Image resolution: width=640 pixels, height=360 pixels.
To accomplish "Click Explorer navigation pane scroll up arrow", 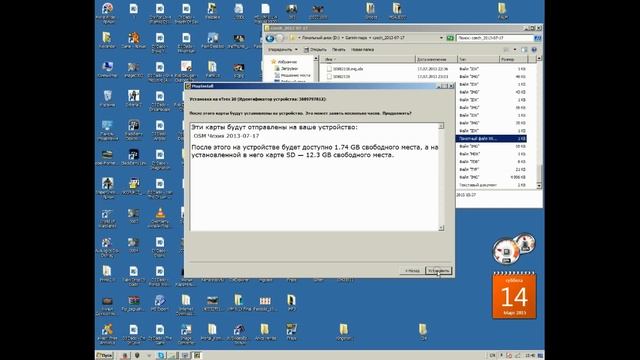I will 316,59.
